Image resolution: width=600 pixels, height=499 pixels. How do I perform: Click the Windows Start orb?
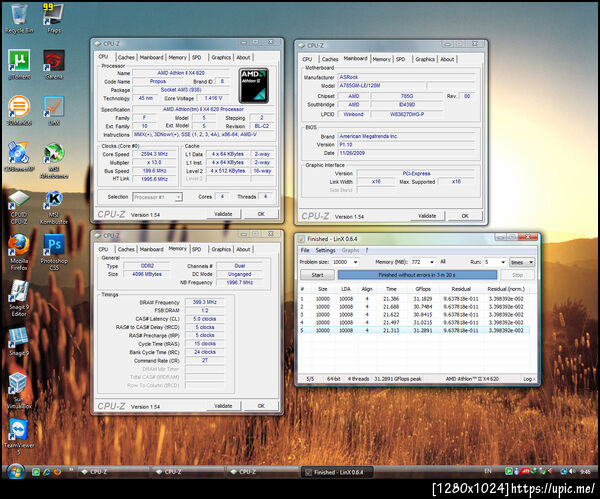15,471
